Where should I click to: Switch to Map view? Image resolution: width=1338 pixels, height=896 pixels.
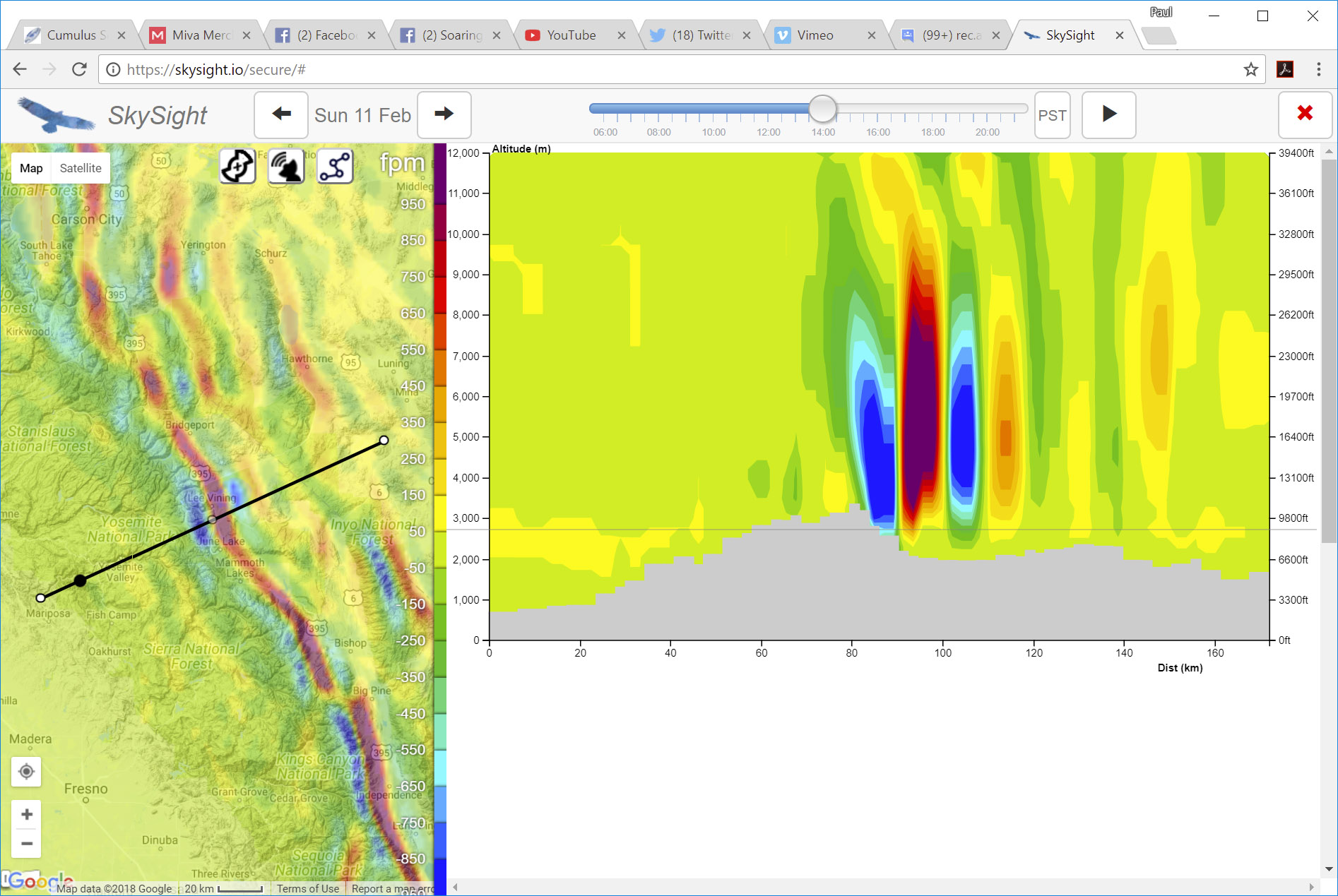pos(31,168)
